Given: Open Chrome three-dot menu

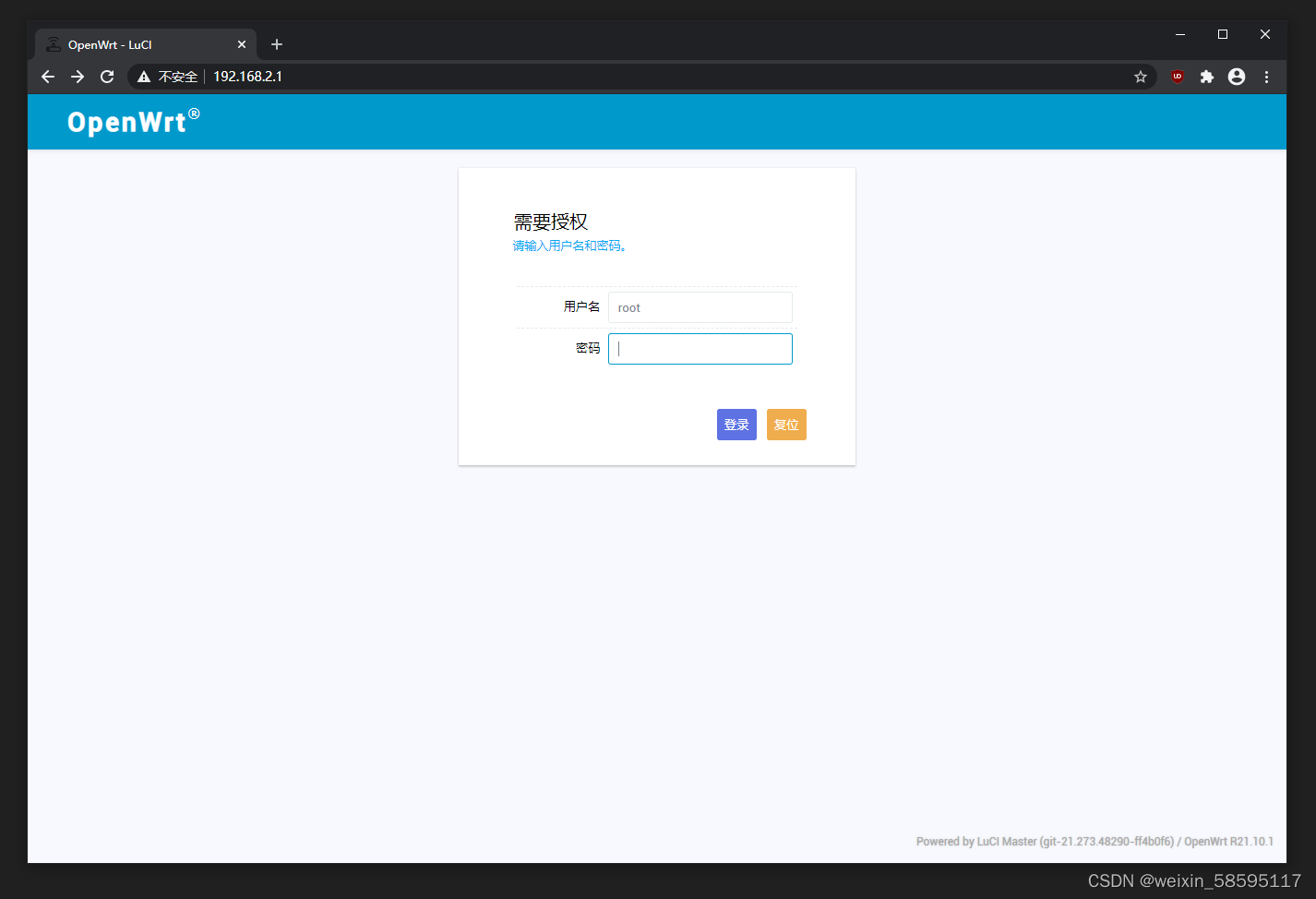Looking at the screenshot, I should point(1266,77).
